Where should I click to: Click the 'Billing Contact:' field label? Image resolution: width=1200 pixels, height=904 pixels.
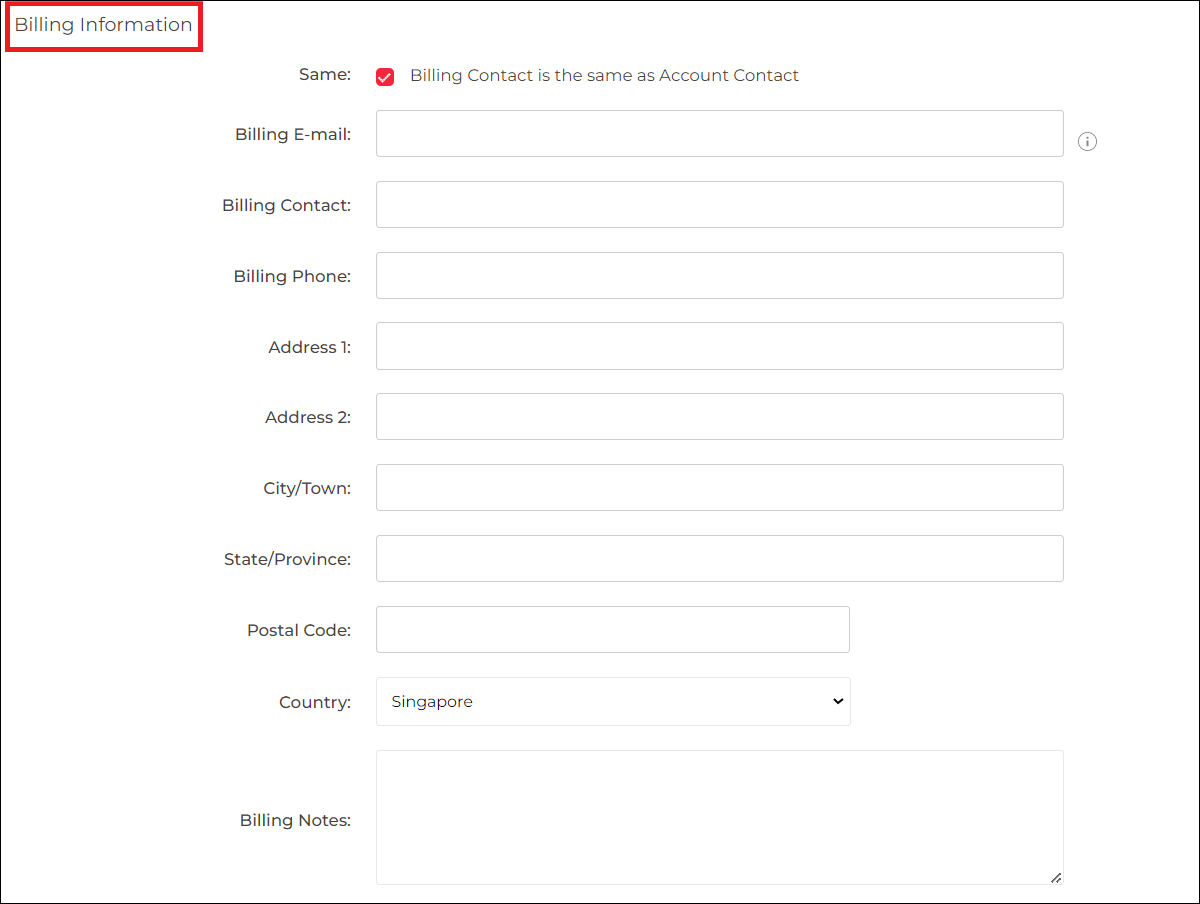pyautogui.click(x=286, y=205)
